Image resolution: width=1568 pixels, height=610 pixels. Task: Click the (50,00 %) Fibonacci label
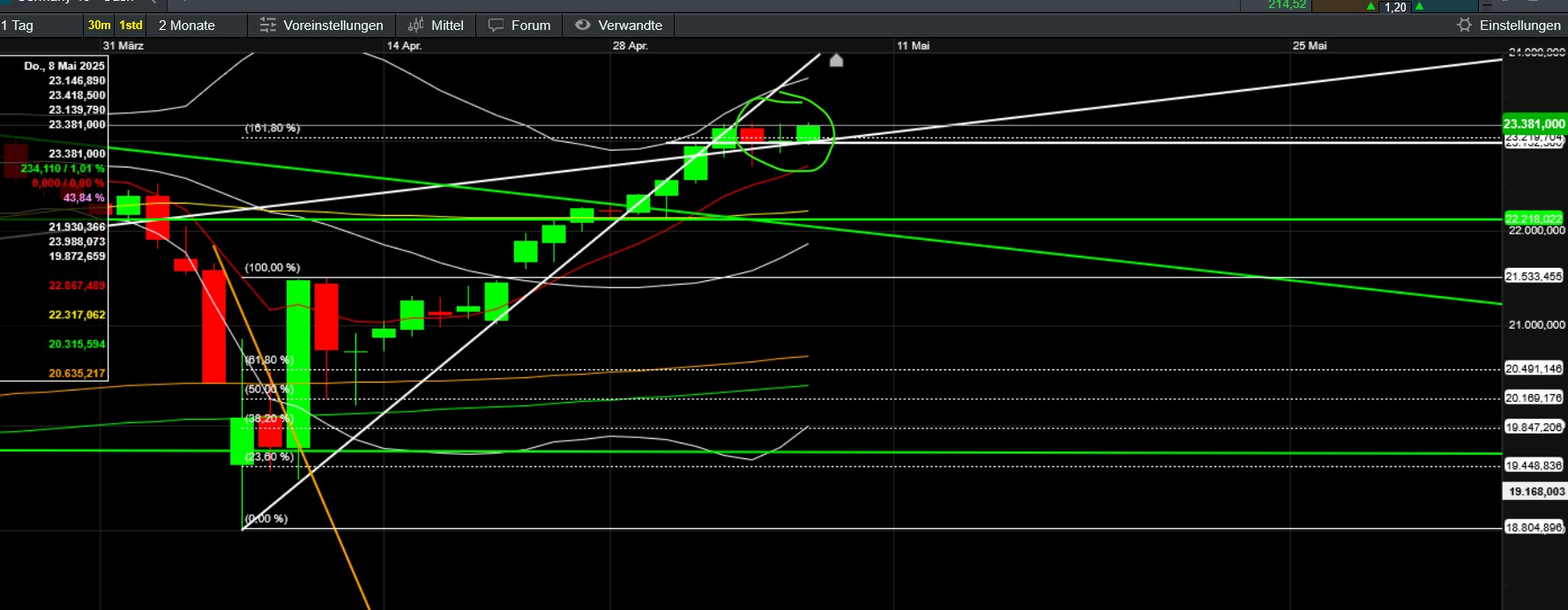click(269, 390)
